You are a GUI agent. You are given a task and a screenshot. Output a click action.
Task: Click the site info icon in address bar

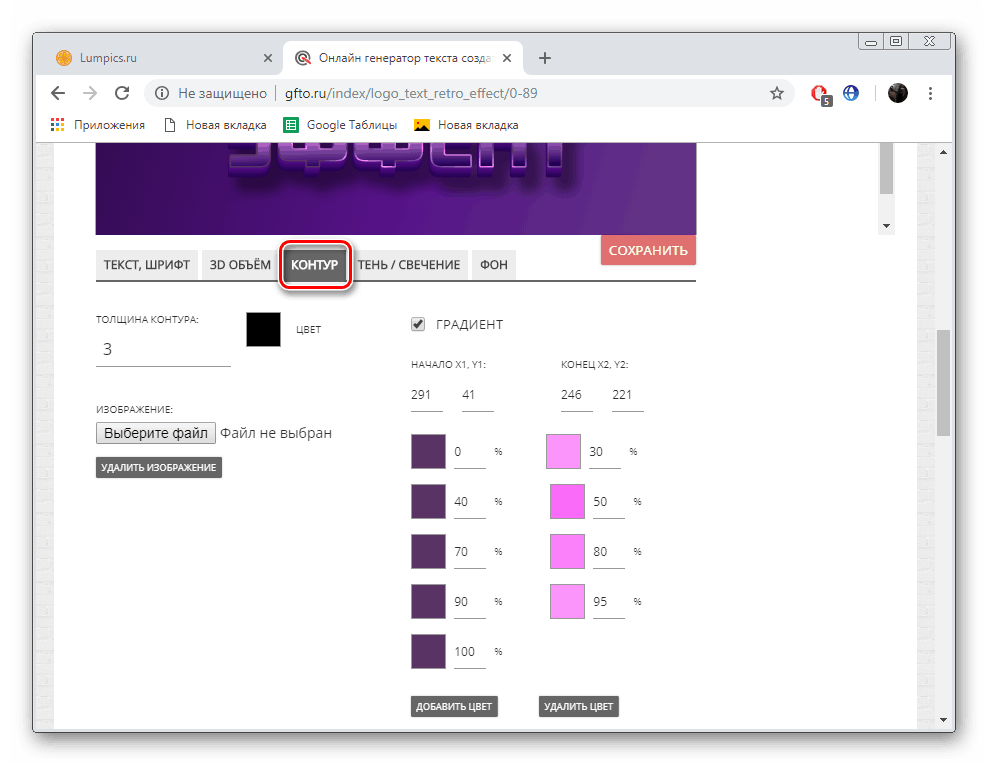[x=162, y=93]
